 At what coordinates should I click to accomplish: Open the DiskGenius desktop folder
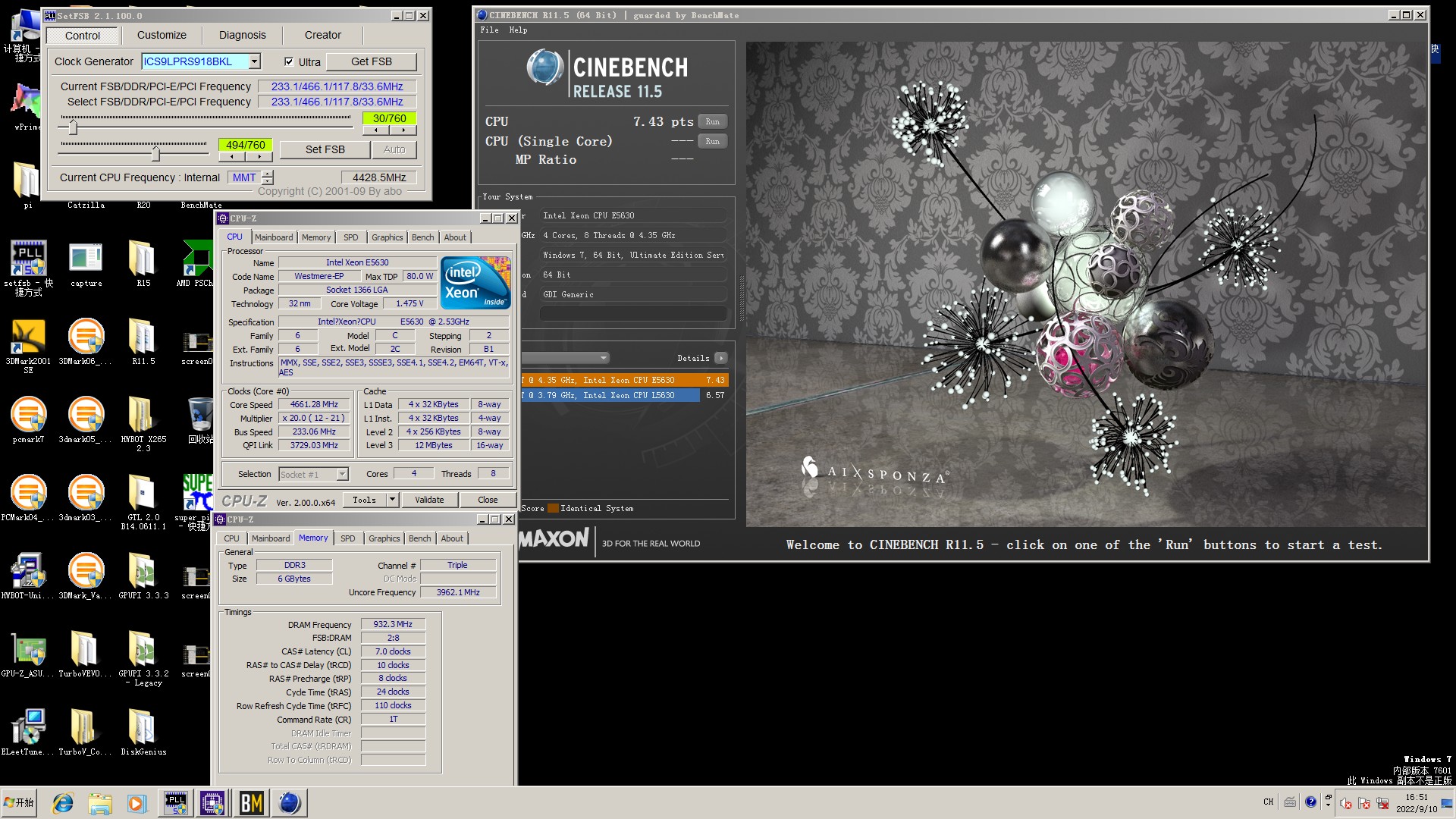click(x=143, y=733)
